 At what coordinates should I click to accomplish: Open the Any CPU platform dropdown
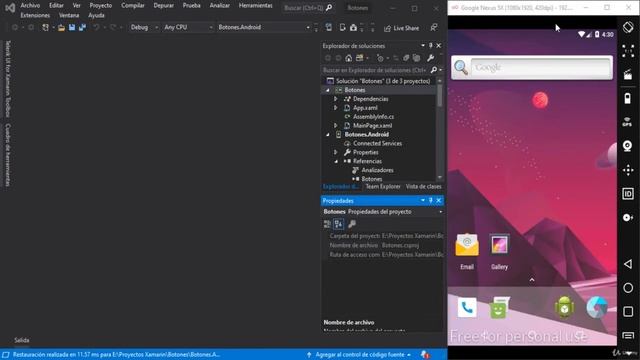coord(188,27)
